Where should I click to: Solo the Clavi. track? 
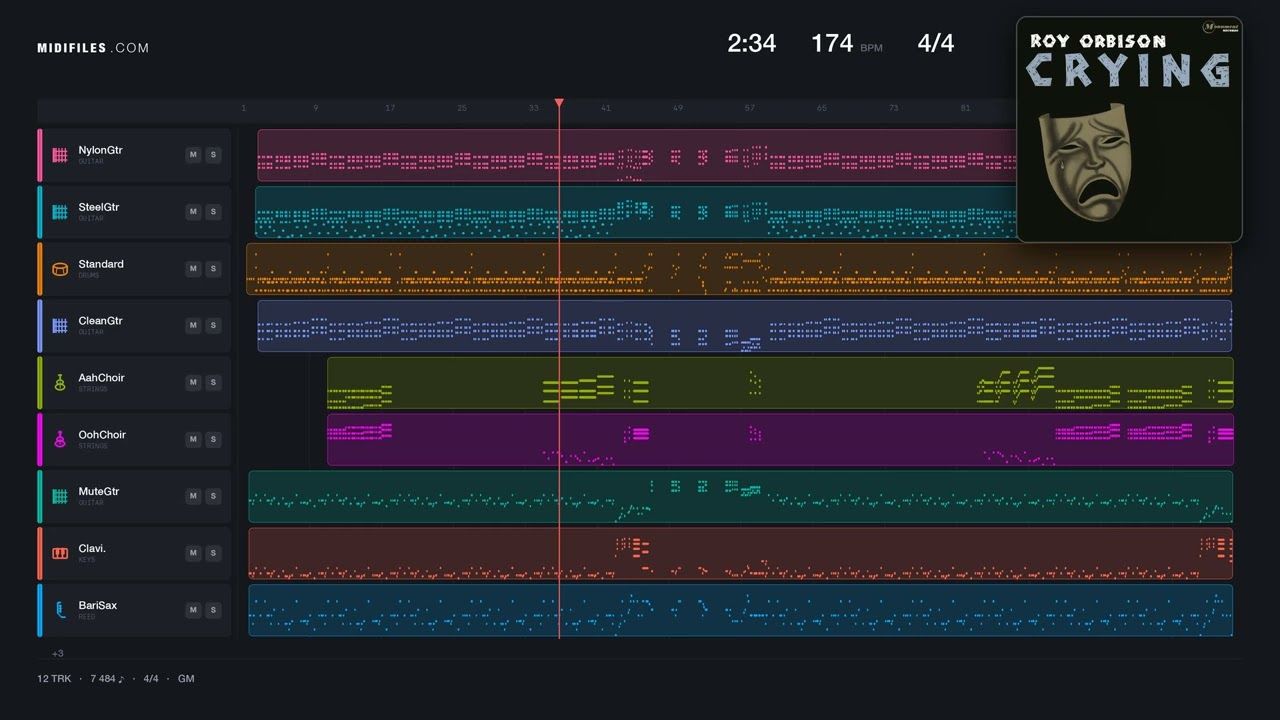coord(213,554)
